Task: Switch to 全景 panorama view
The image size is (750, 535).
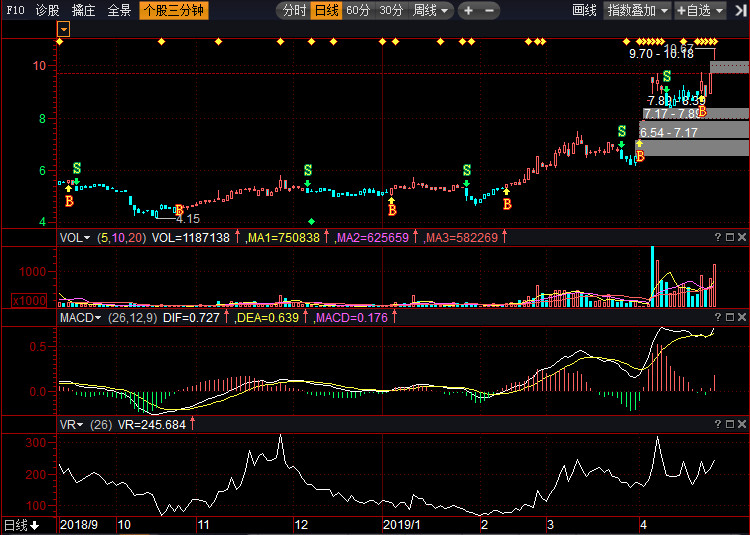Action: pos(119,10)
